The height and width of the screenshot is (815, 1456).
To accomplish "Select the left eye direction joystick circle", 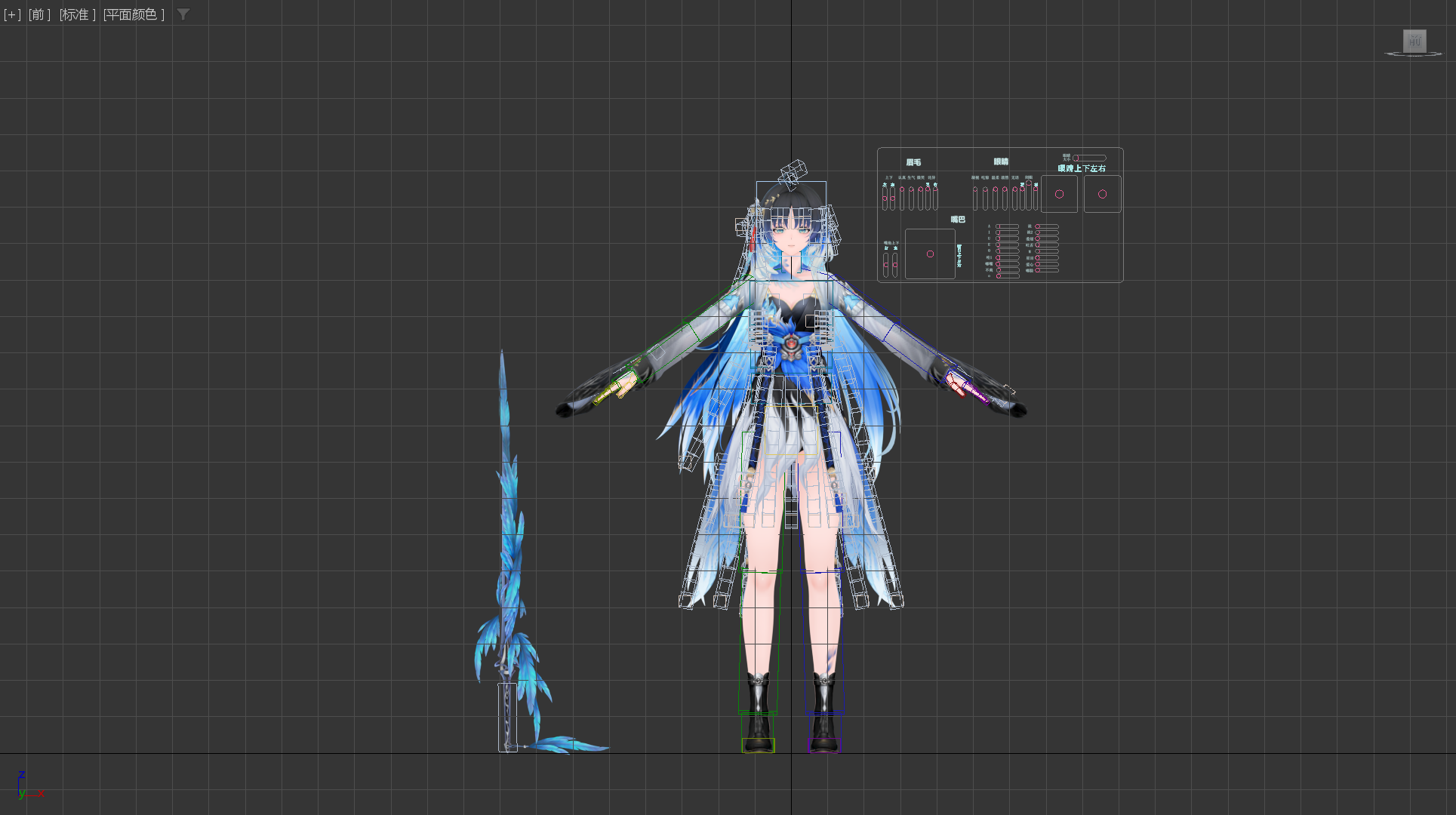I will point(1059,194).
